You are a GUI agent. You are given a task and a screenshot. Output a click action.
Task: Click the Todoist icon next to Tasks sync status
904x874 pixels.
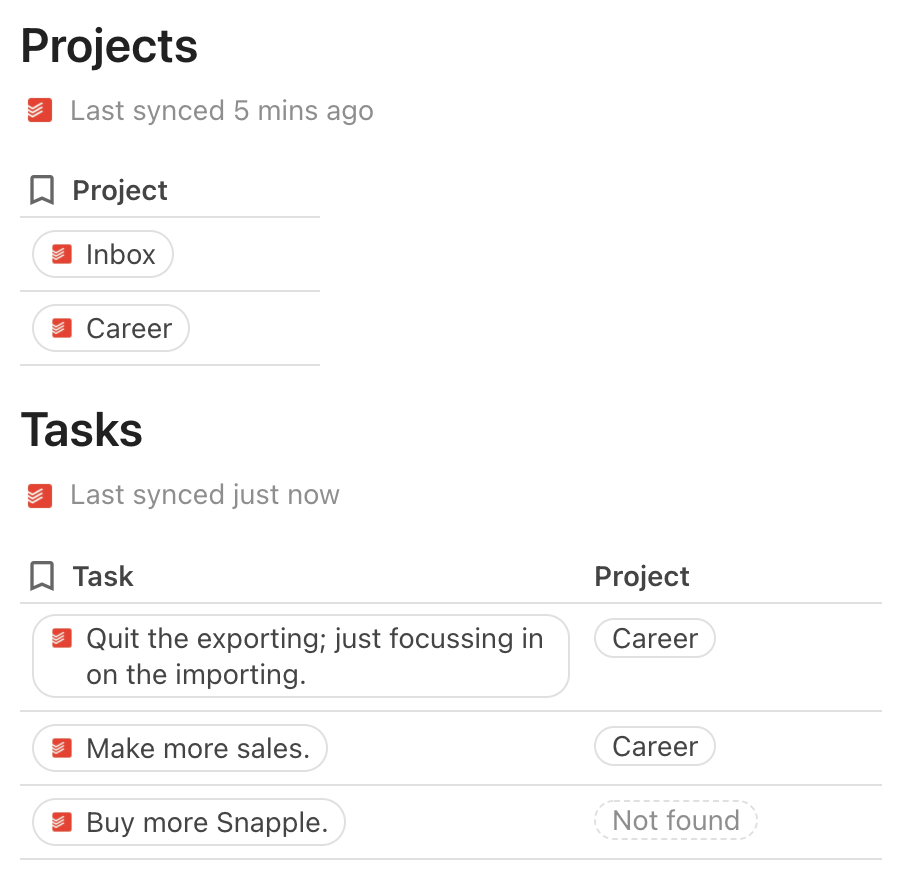tap(40, 494)
